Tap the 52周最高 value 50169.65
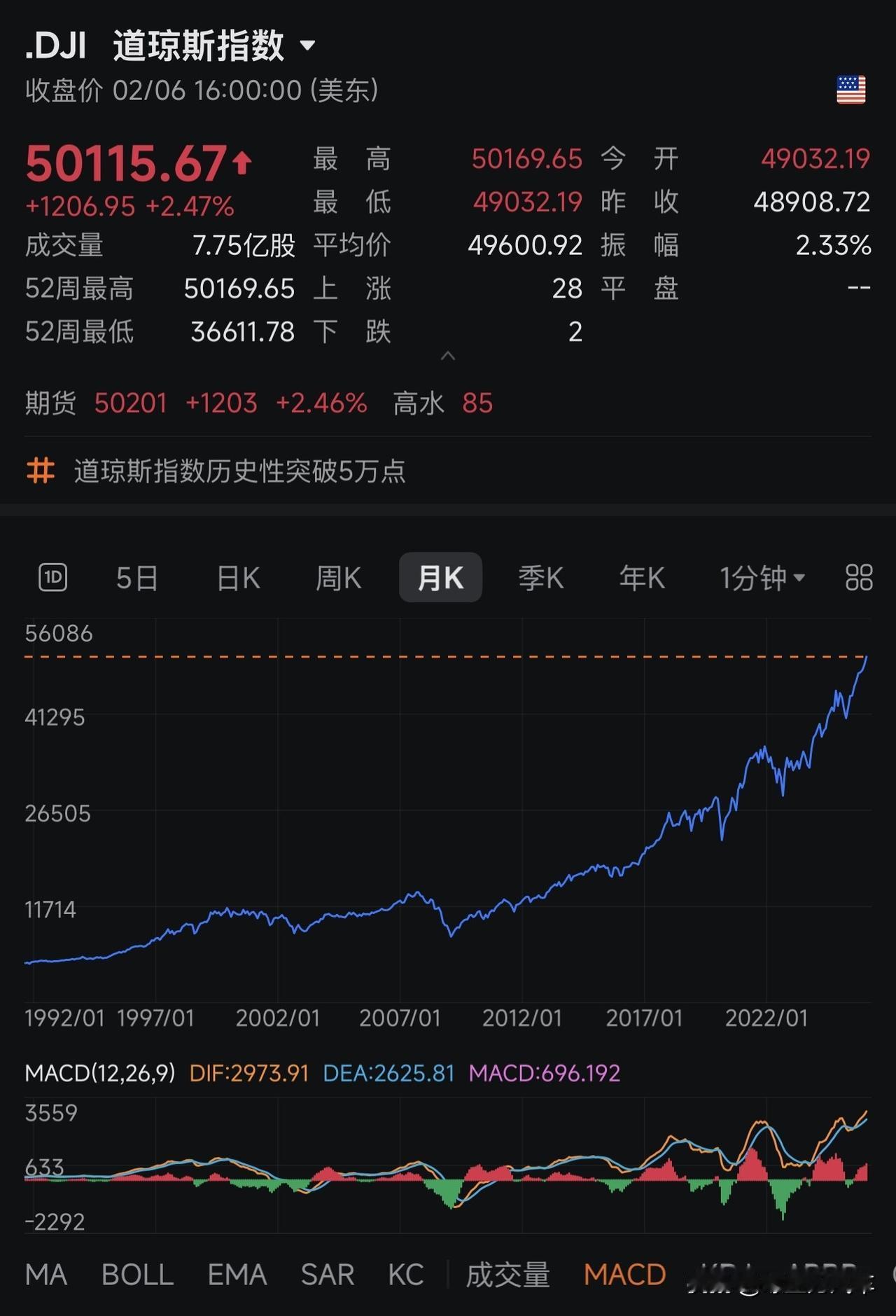Screen dimensions: 896x1316 239,289
